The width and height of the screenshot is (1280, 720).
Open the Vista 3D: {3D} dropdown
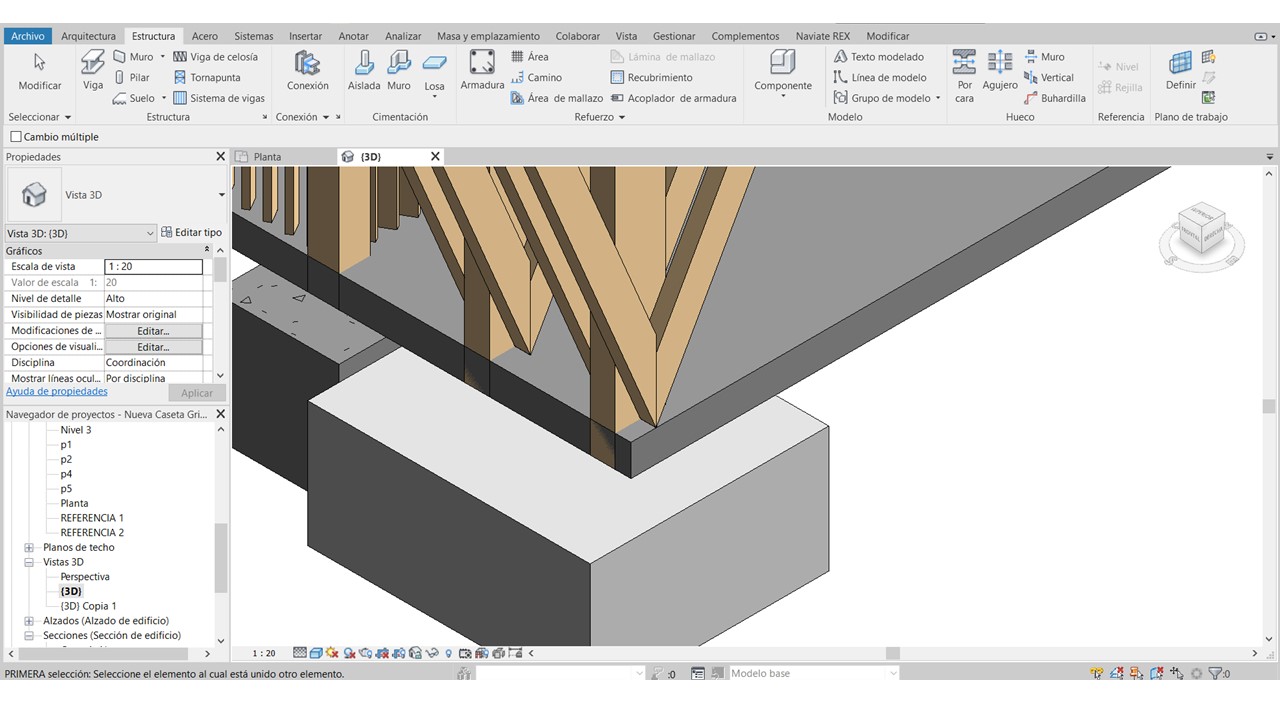[x=80, y=233]
